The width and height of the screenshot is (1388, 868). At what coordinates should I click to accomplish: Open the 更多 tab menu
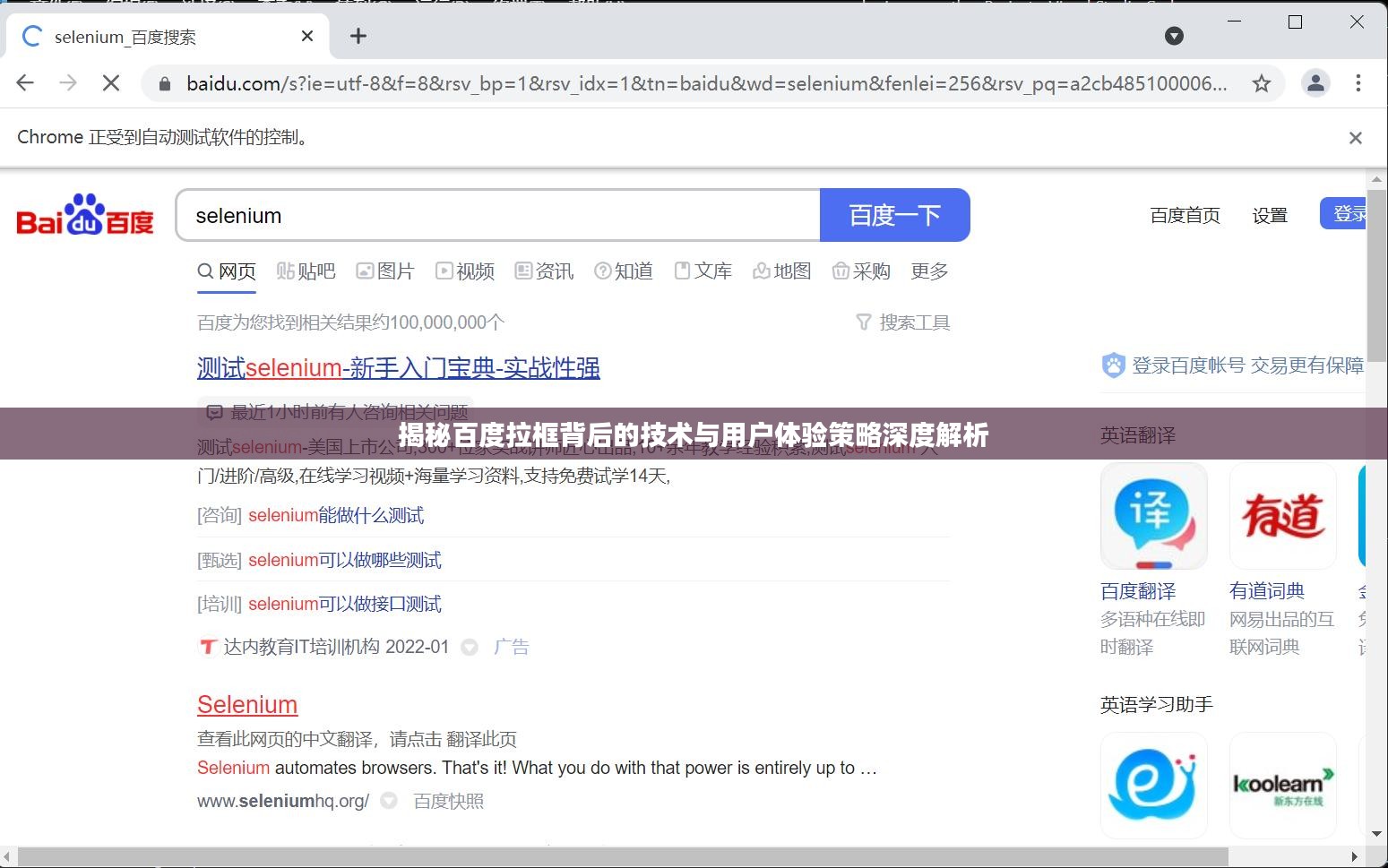[929, 271]
